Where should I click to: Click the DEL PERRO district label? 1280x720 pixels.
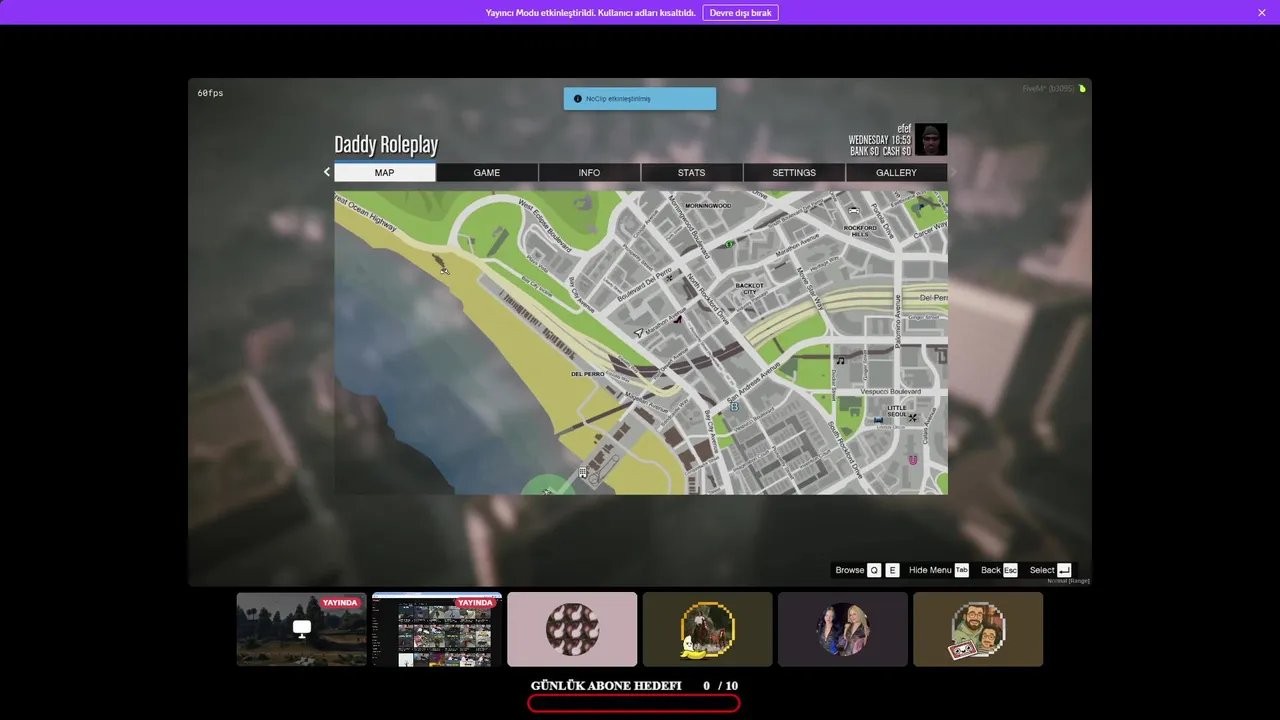587,374
